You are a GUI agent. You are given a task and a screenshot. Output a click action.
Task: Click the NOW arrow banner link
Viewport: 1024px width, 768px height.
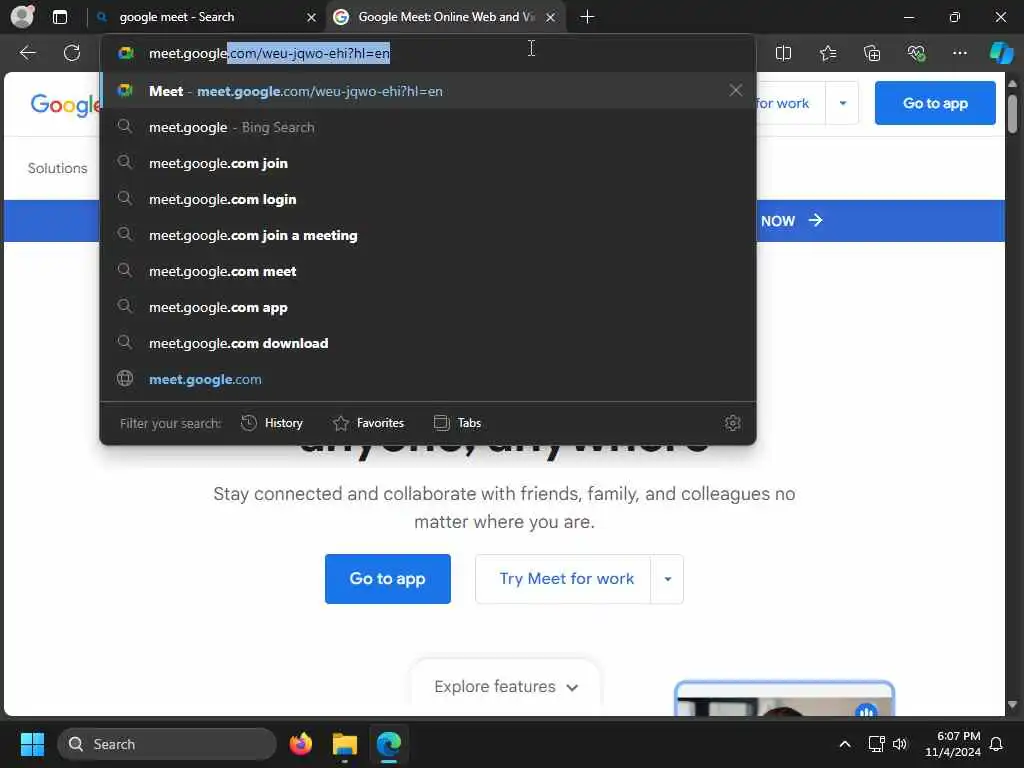pyautogui.click(x=792, y=221)
